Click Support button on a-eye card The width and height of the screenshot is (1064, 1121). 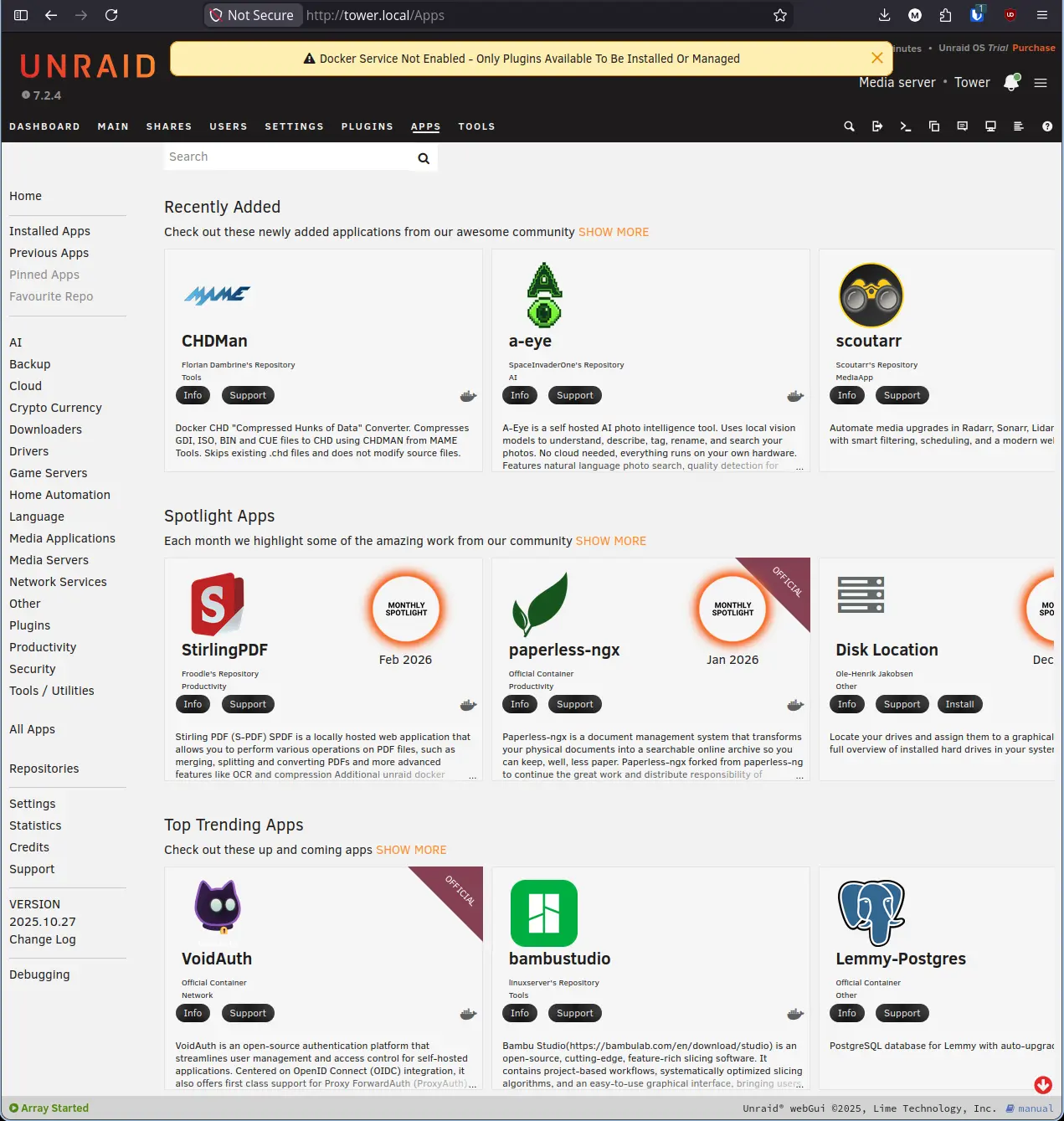click(x=575, y=395)
